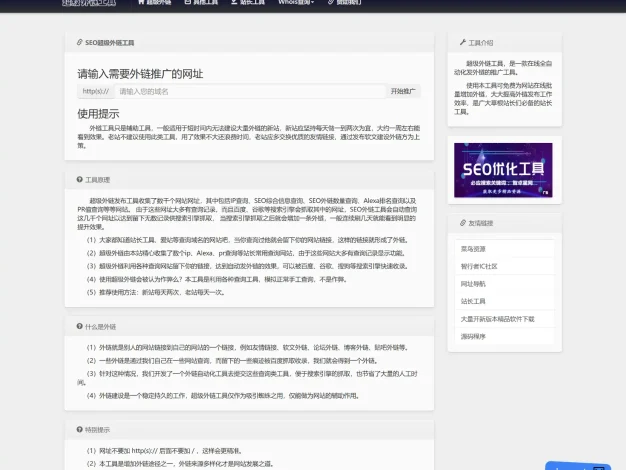The image size is (626, 470).
Task: Click the question icon beside 工具原理
Action: [79, 180]
